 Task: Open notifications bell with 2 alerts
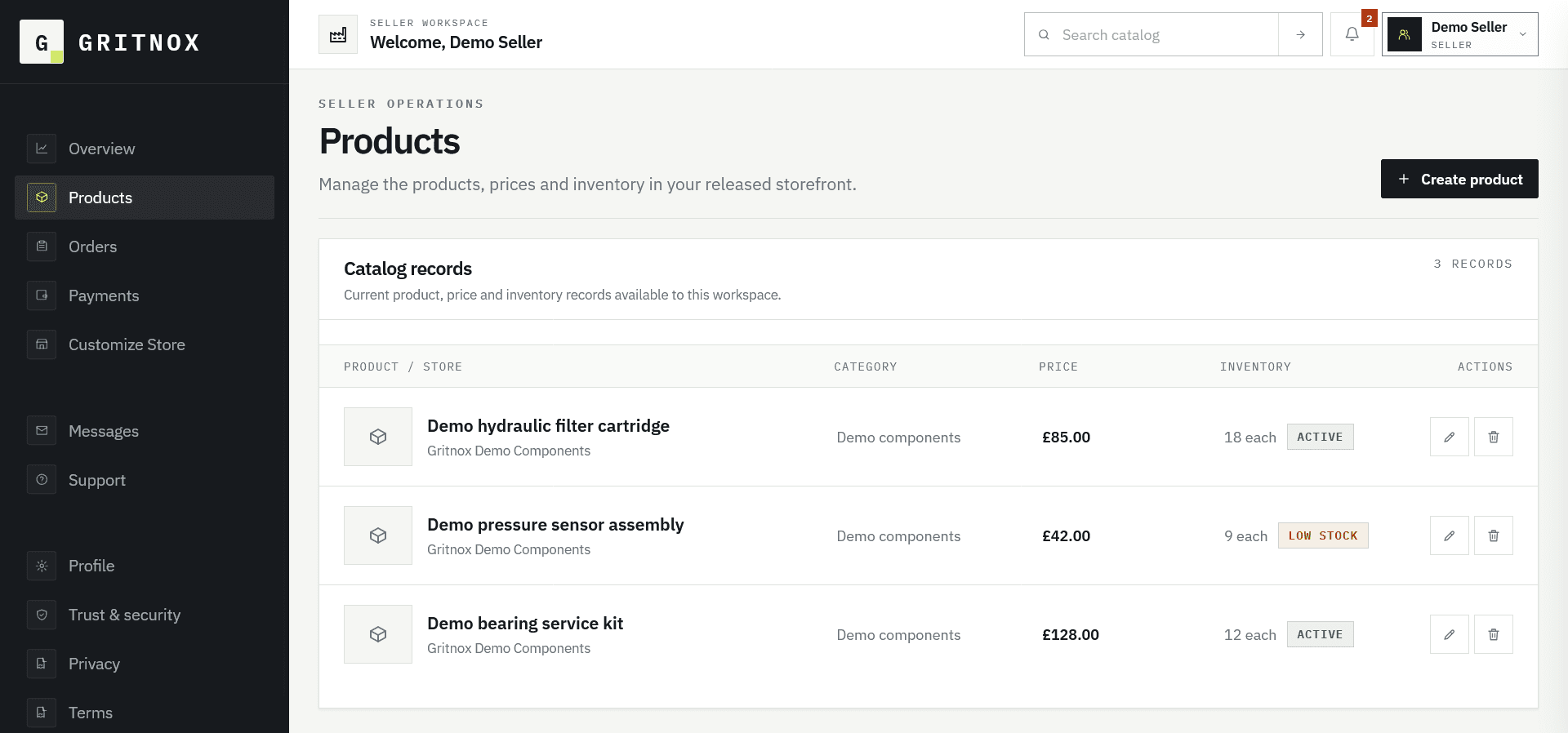[x=1352, y=34]
